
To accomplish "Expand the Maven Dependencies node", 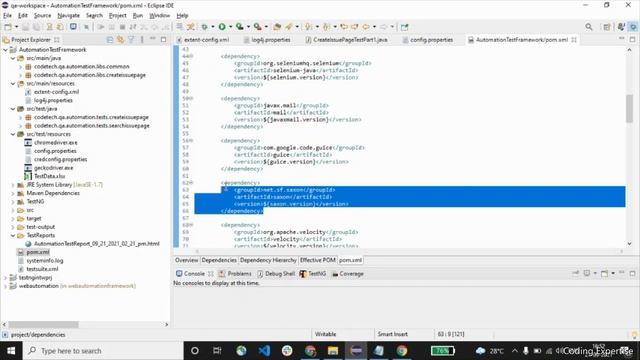I will 13,193.
